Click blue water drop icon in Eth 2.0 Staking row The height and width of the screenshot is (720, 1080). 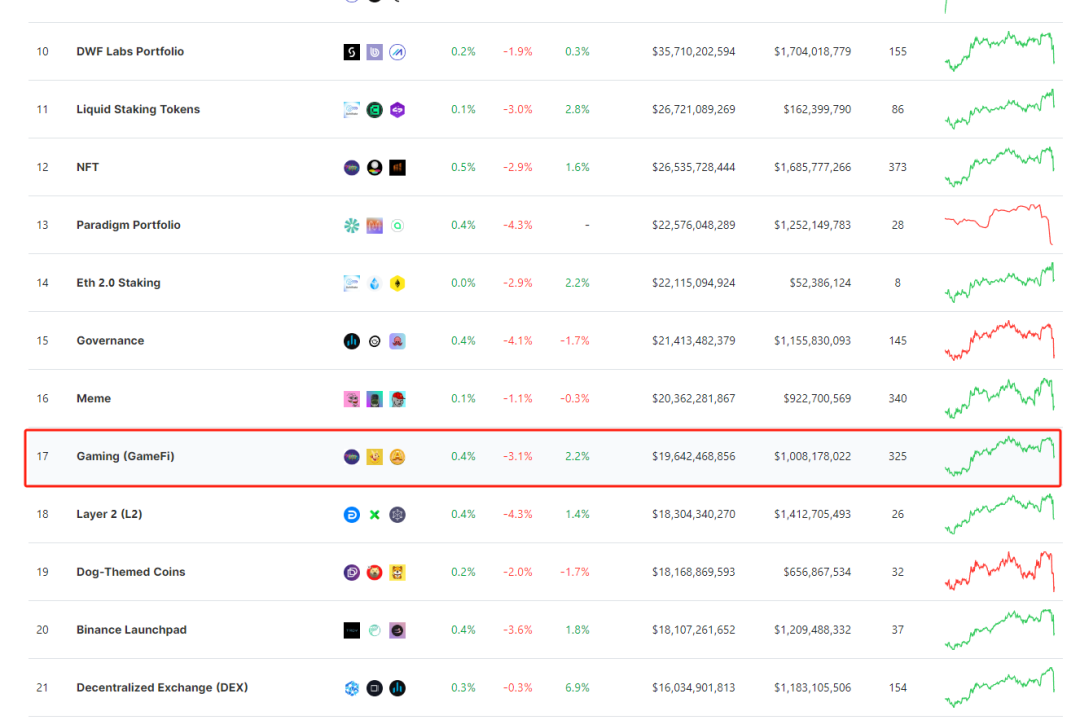tap(374, 284)
